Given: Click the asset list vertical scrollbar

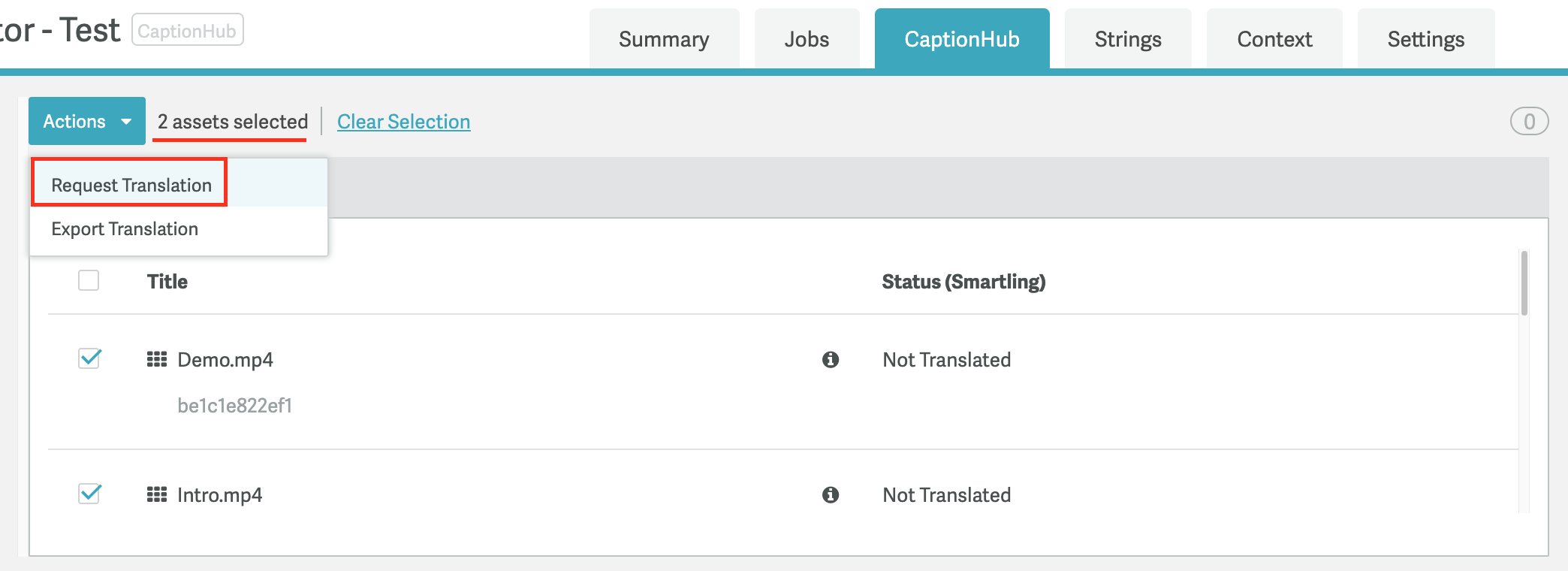Looking at the screenshot, I should (1524, 283).
